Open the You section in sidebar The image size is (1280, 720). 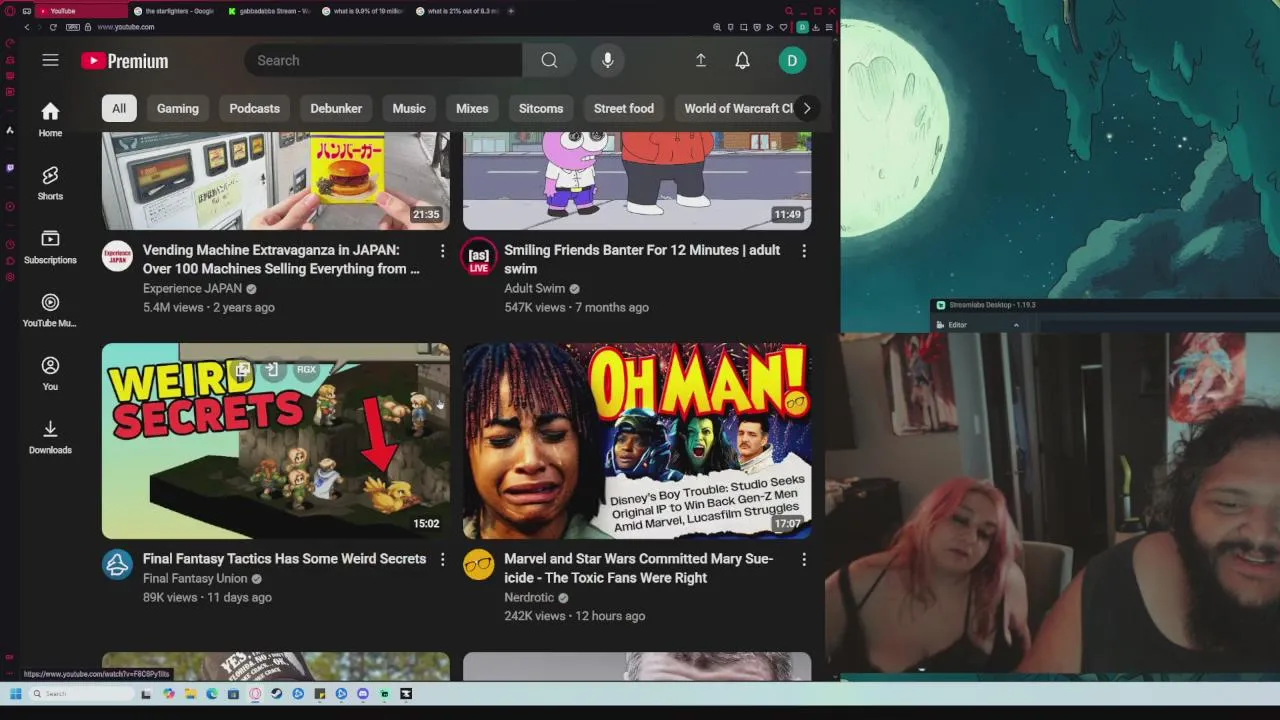click(x=50, y=373)
